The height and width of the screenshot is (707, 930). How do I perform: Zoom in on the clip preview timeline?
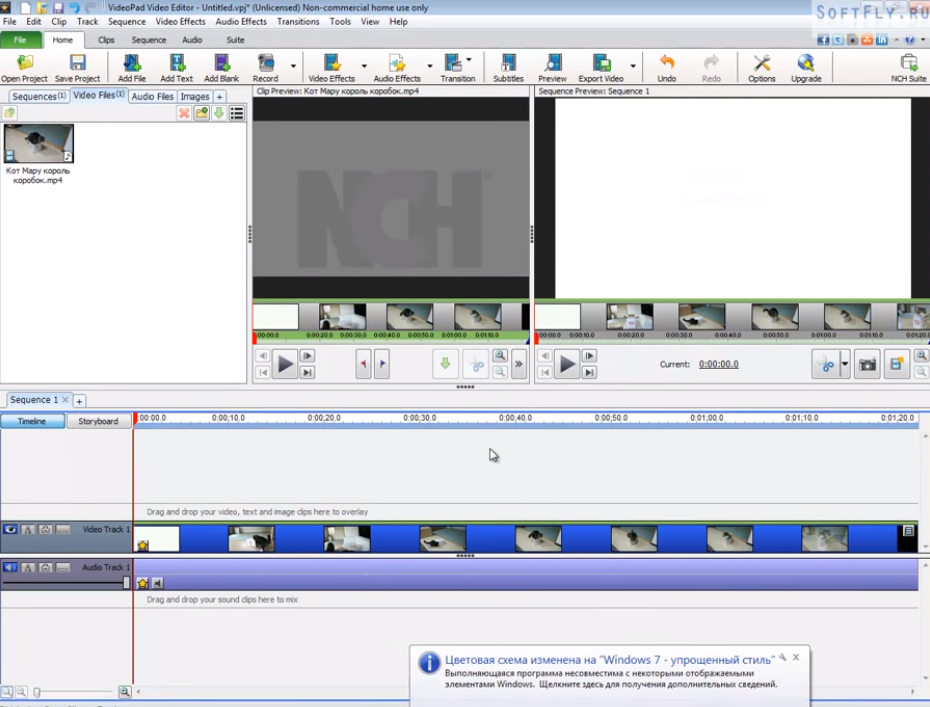tap(500, 356)
